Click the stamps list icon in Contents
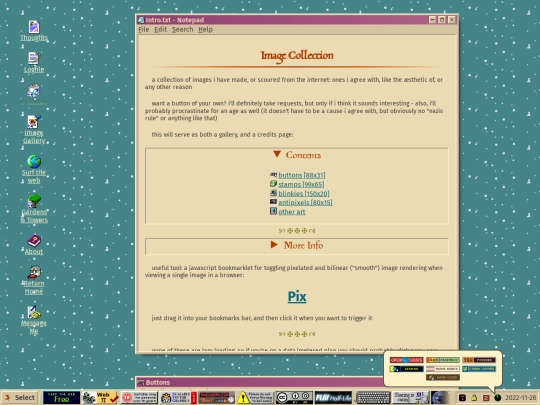The height and width of the screenshot is (405, 540). pos(273,184)
